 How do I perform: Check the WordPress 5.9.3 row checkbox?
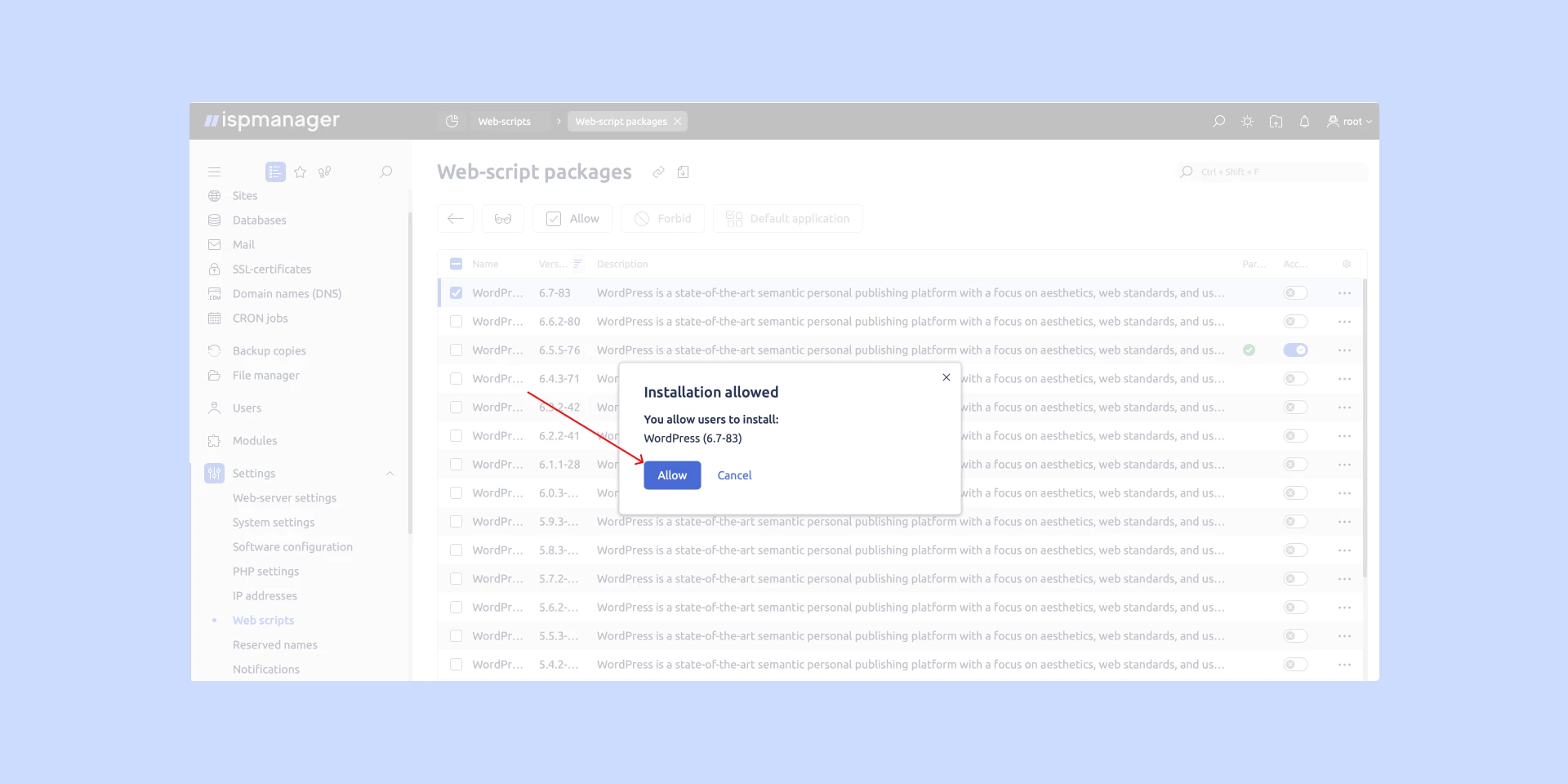456,522
